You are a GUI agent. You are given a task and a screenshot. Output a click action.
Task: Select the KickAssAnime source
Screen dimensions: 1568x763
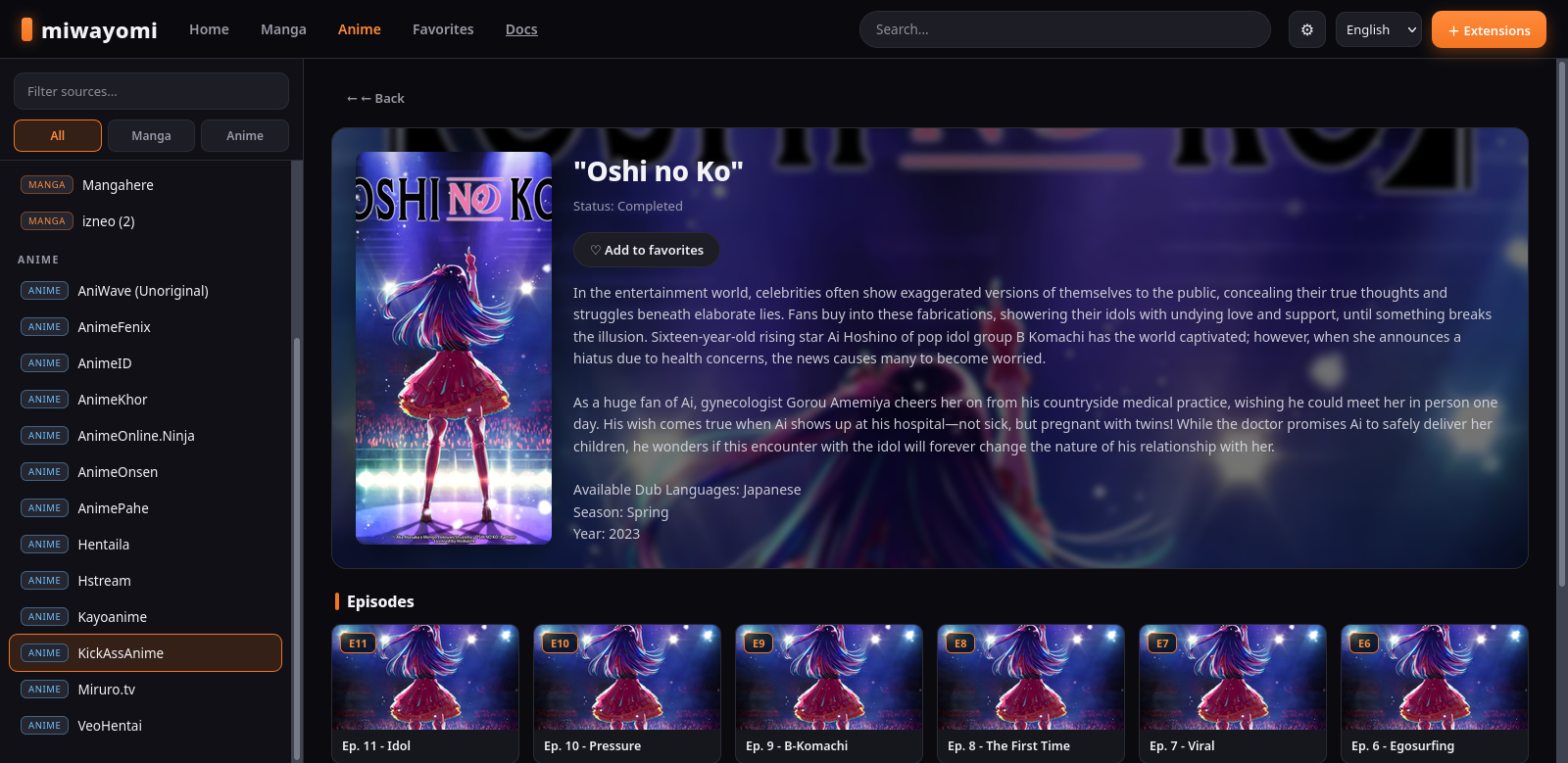point(146,653)
